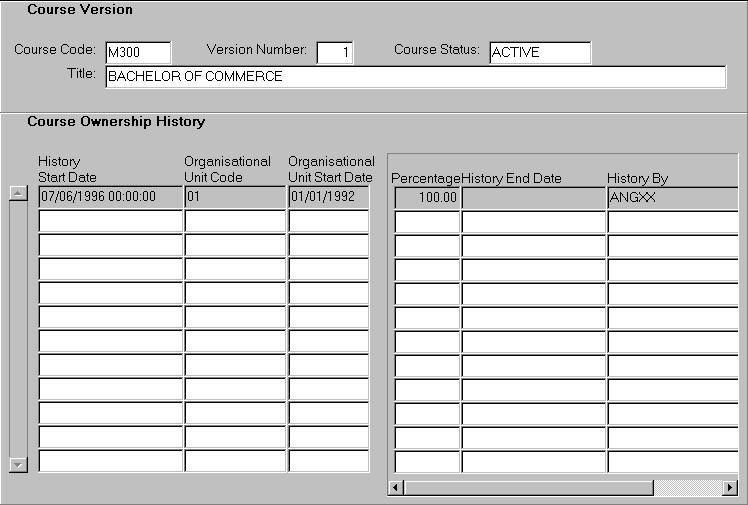748x505 pixels.
Task: Select History Start Date 07/06/1996 cell
Action: tap(110, 197)
